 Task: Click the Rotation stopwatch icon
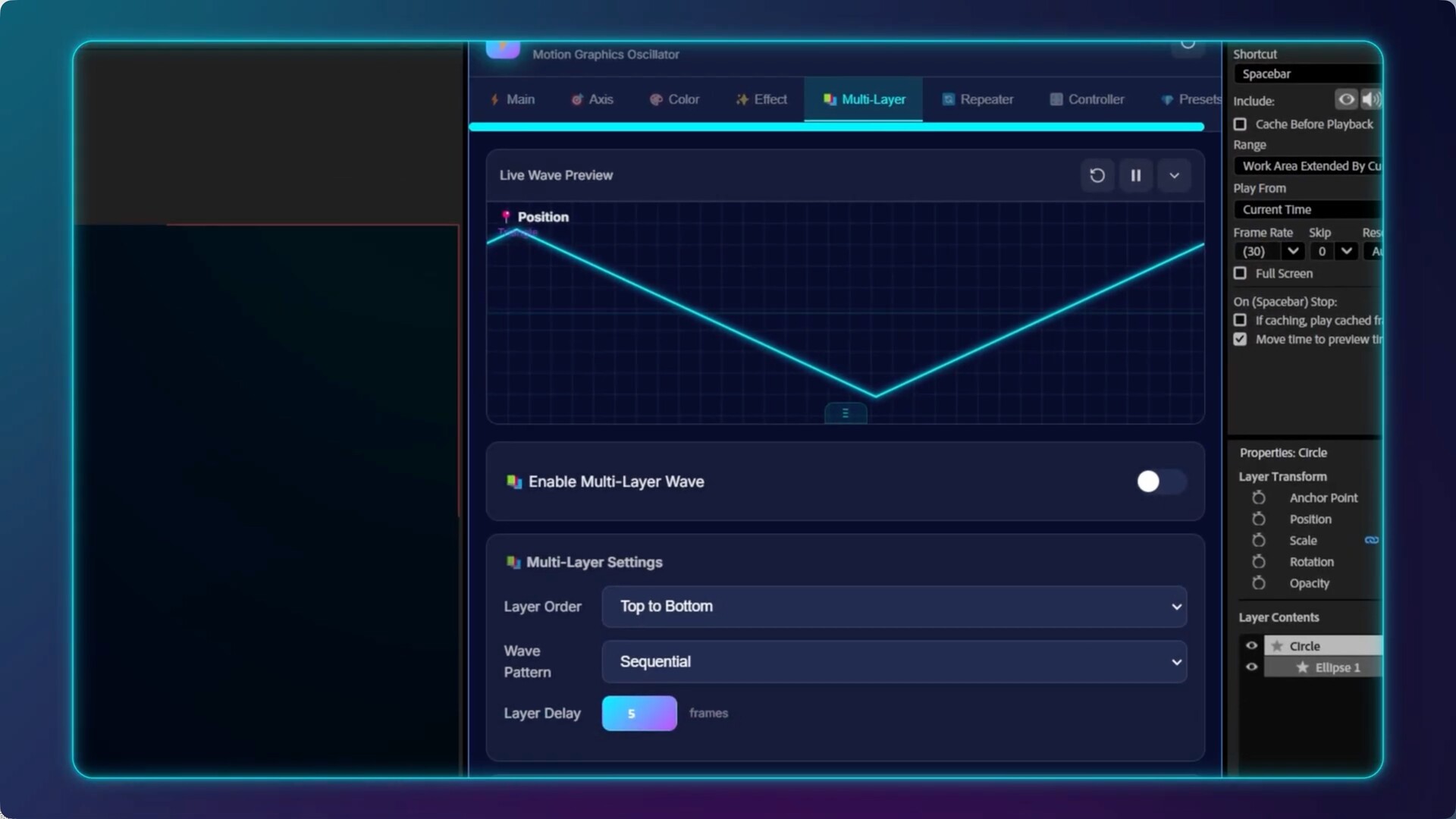tap(1259, 562)
